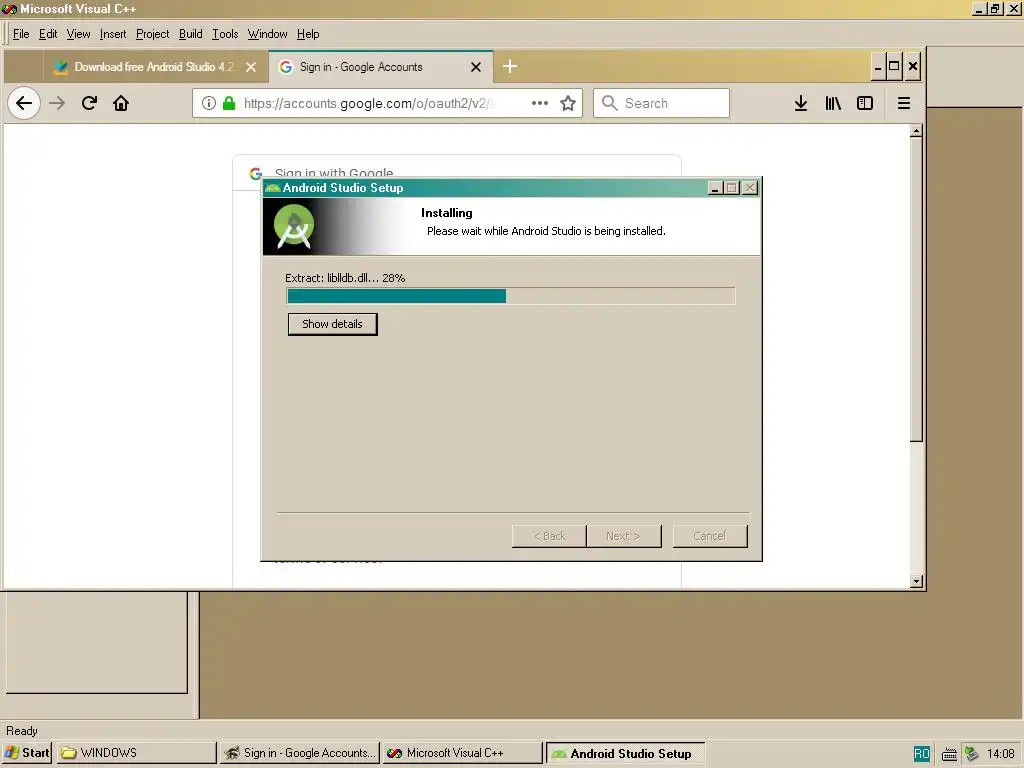
Task: Open the Build menu in Visual C++
Action: tap(191, 34)
